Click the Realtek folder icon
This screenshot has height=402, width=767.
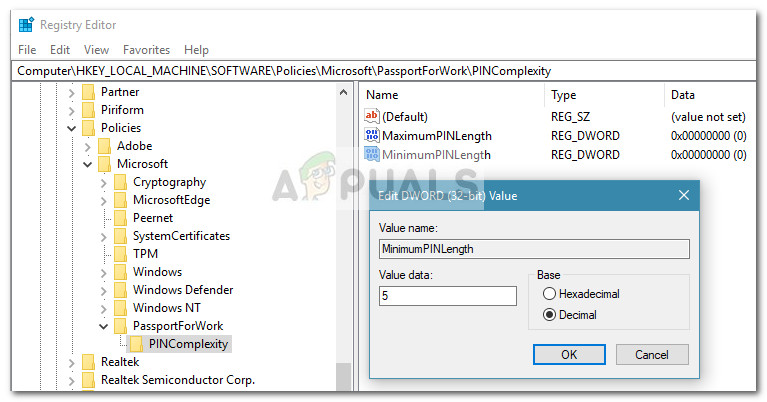pyautogui.click(x=88, y=362)
